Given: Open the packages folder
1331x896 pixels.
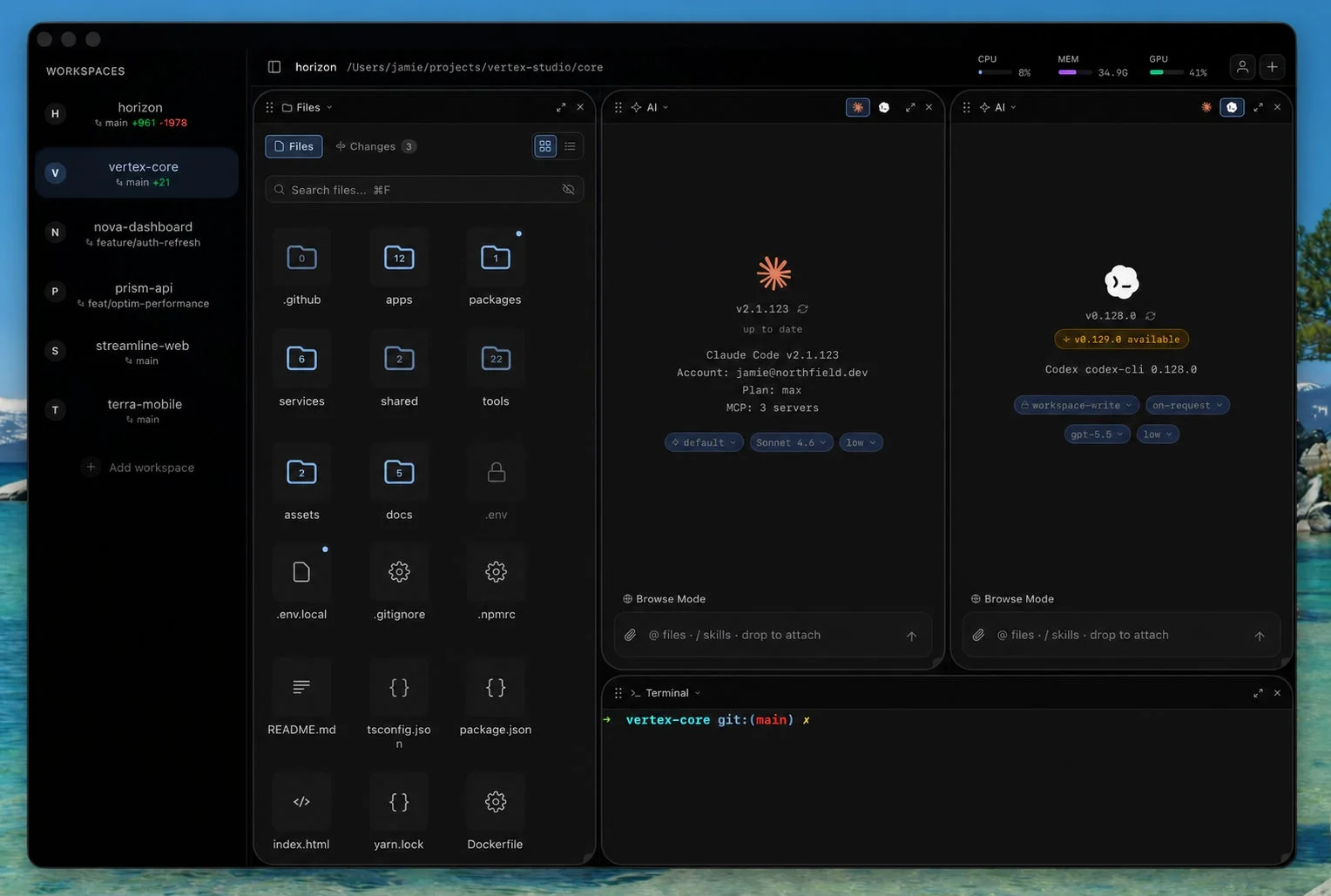Looking at the screenshot, I should [x=496, y=269].
